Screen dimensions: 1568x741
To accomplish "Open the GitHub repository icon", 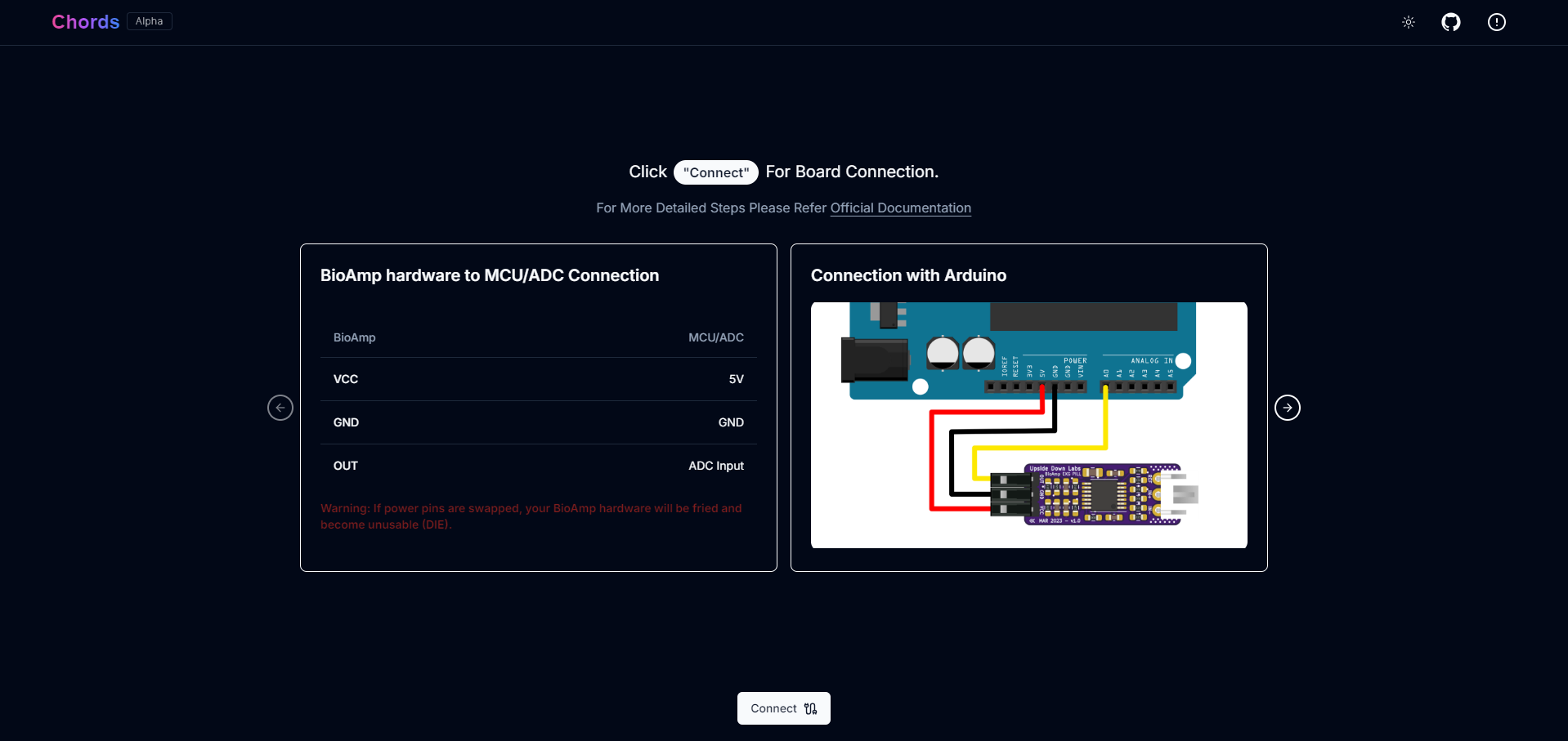I will [1450, 22].
